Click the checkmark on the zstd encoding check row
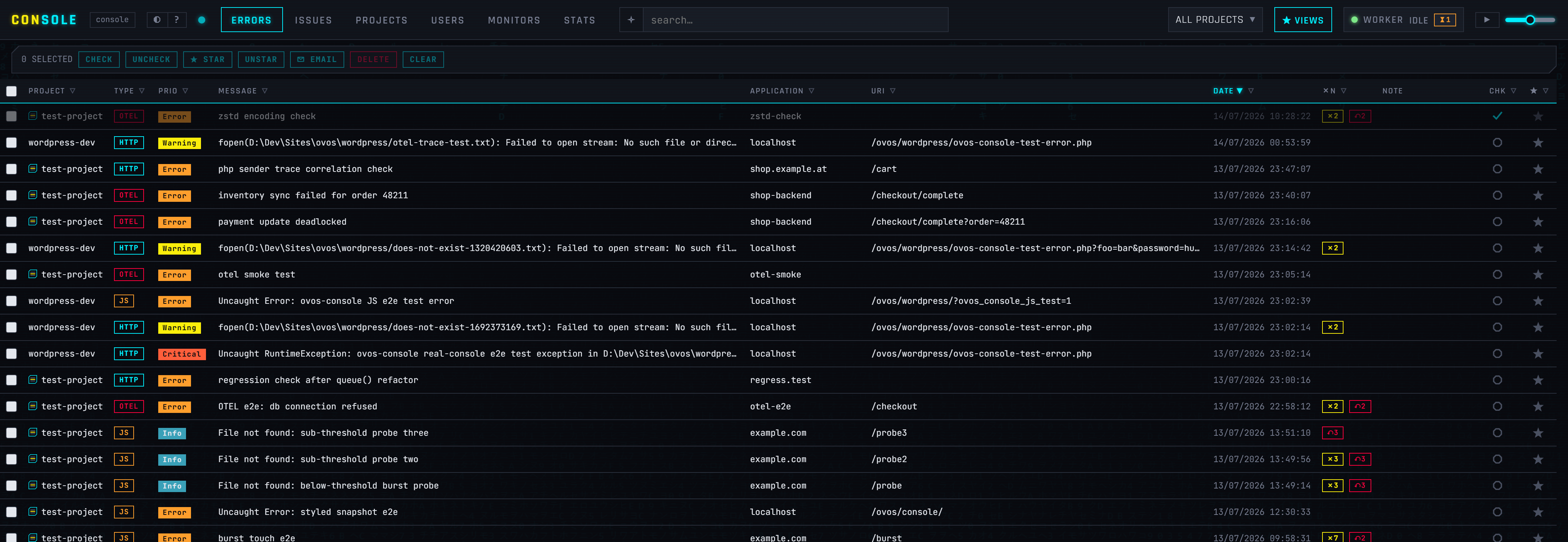 pos(1497,116)
